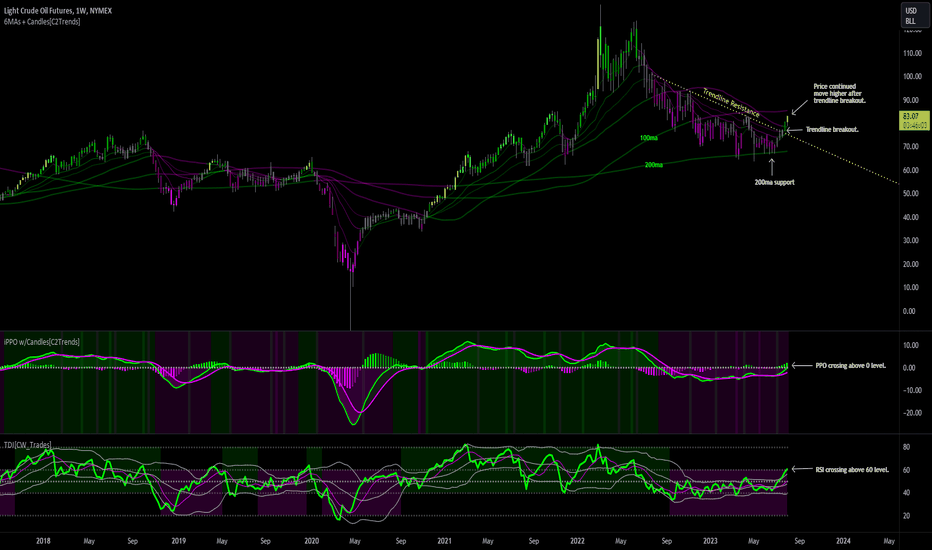The width and height of the screenshot is (932, 550).
Task: Select the PPO w/Candles[C2Trends] indicator label
Action: pos(42,342)
